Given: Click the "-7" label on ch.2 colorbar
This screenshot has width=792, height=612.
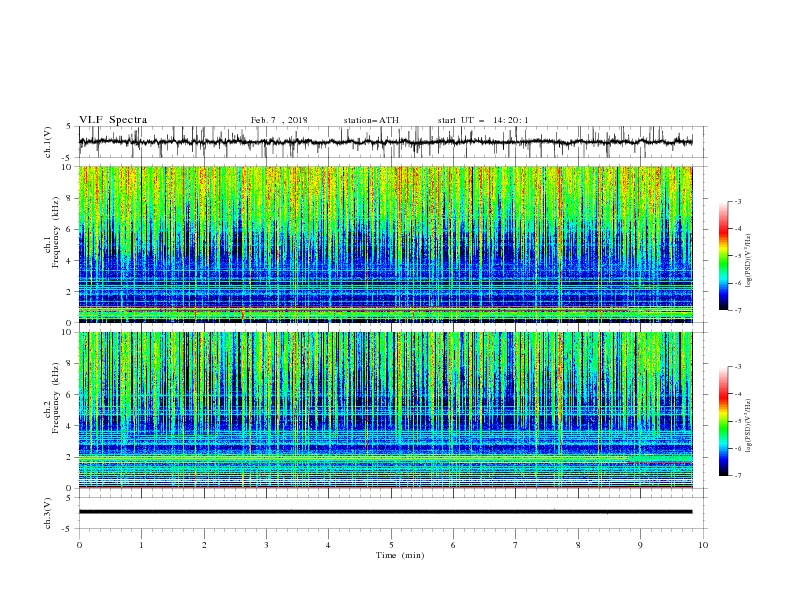Looking at the screenshot, I should click(738, 476).
